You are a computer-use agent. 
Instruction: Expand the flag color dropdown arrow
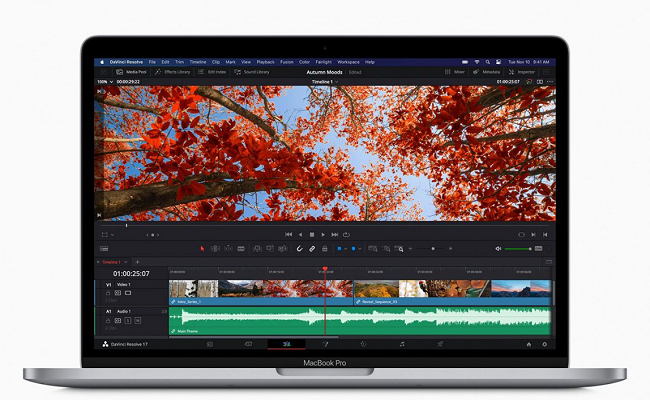345,249
